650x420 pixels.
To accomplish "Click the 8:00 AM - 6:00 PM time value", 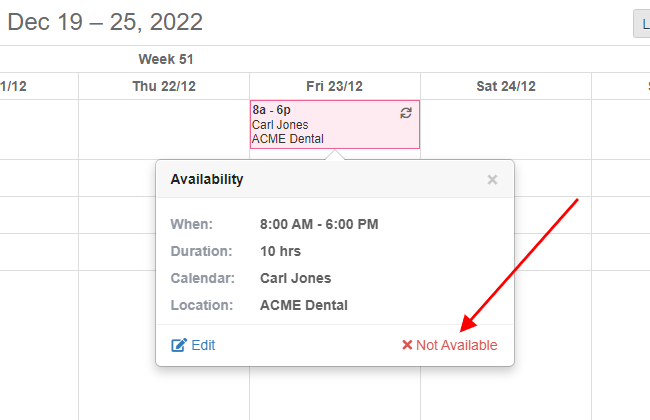I will click(319, 224).
